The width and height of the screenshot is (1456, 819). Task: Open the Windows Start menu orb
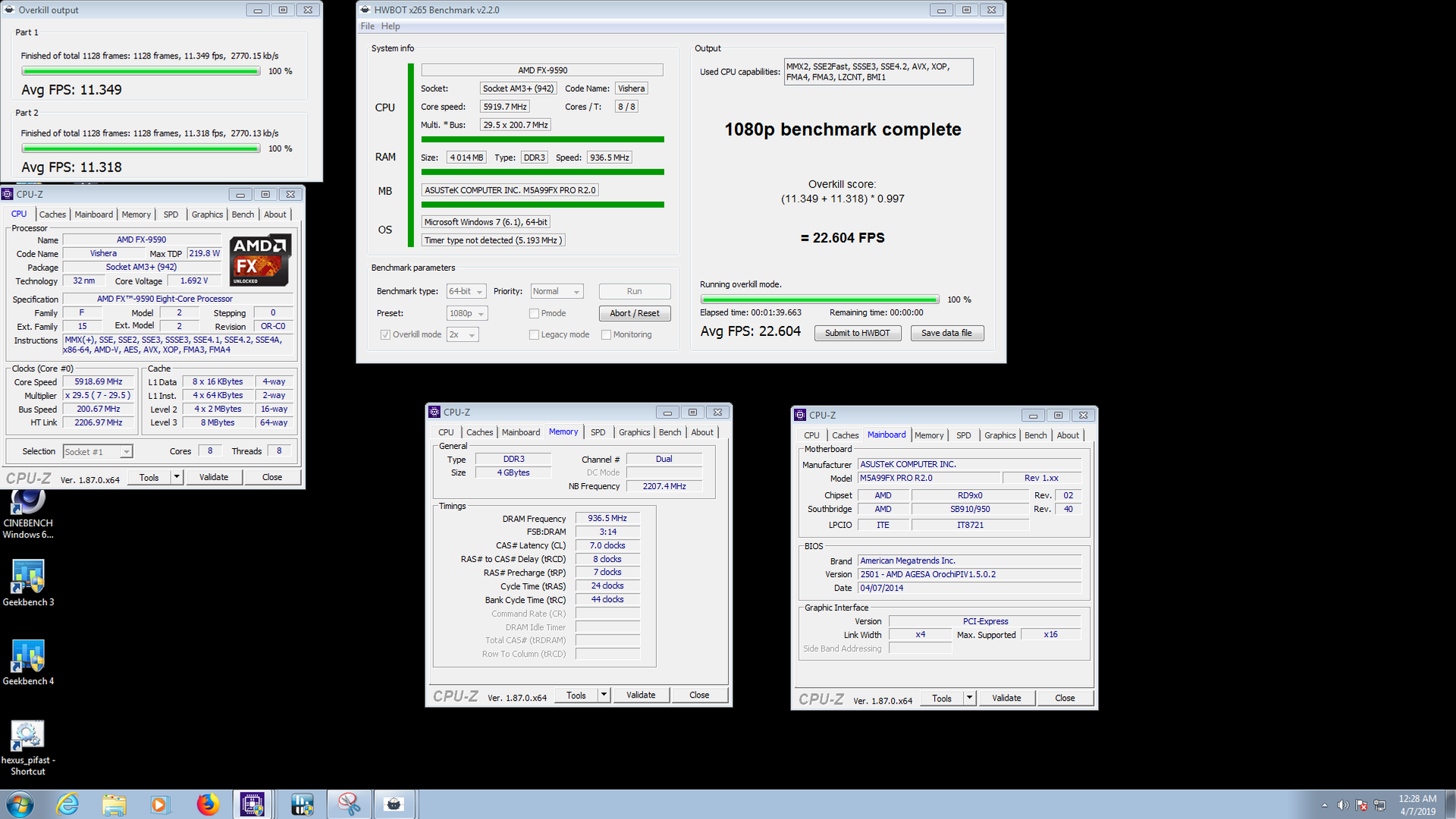[20, 805]
